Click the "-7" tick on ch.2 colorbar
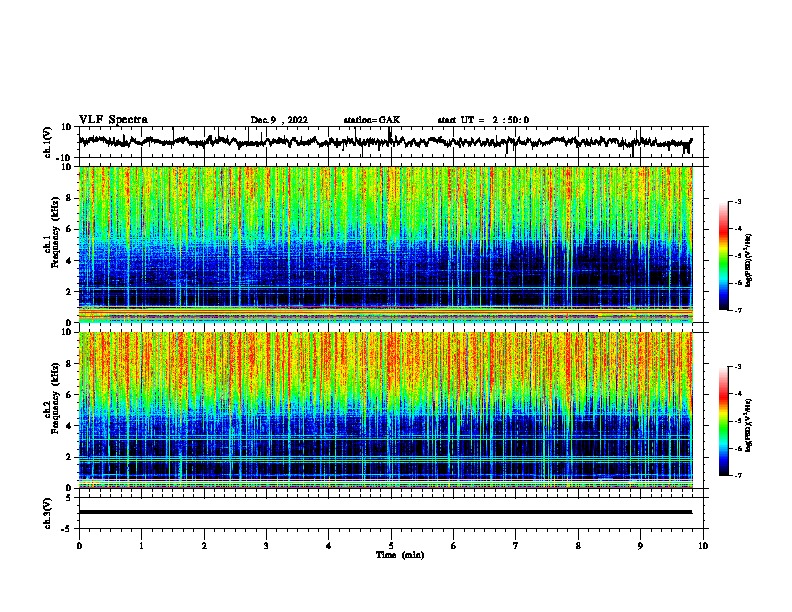792x612 pixels. [x=738, y=475]
